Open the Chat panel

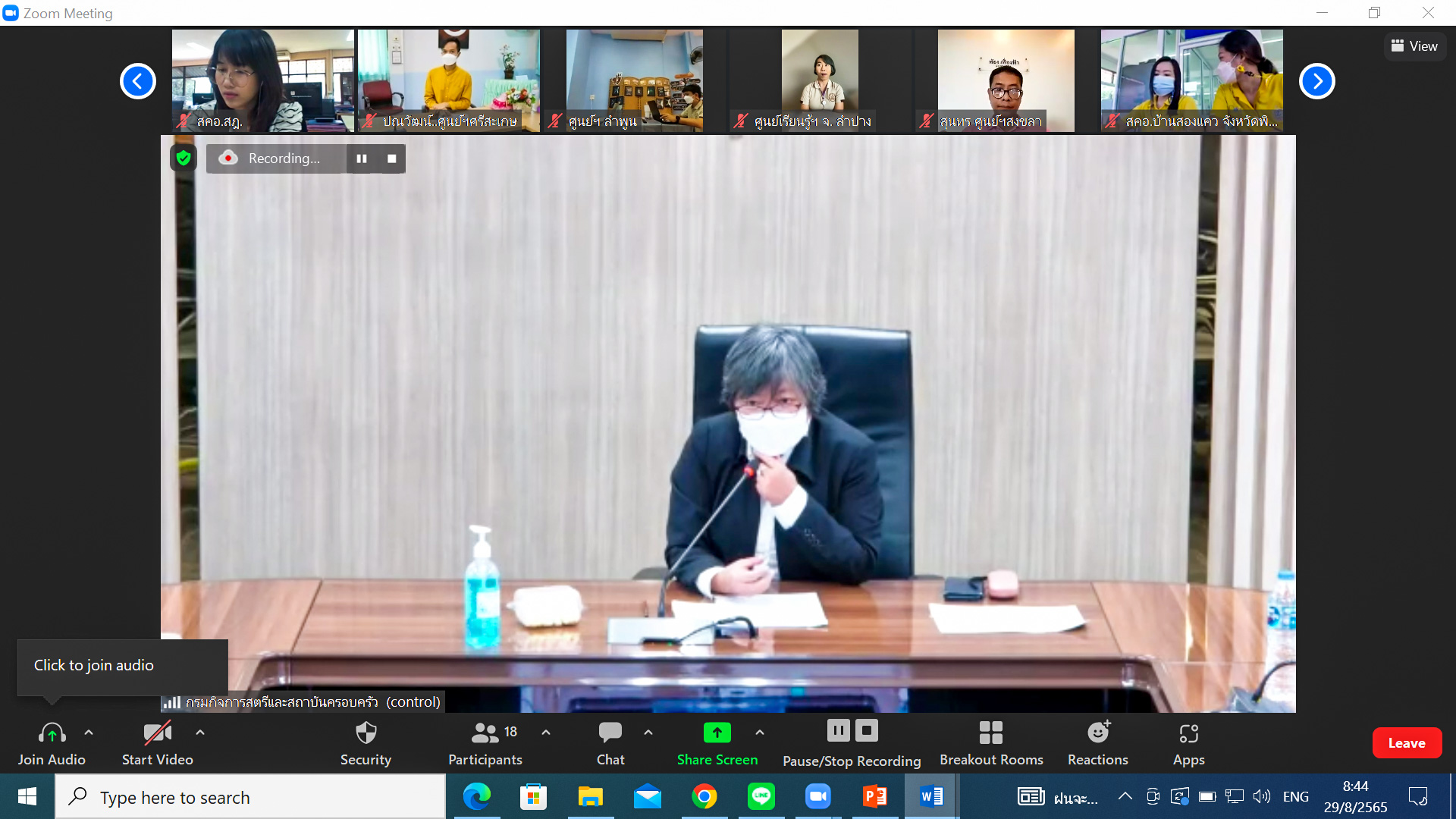610,743
